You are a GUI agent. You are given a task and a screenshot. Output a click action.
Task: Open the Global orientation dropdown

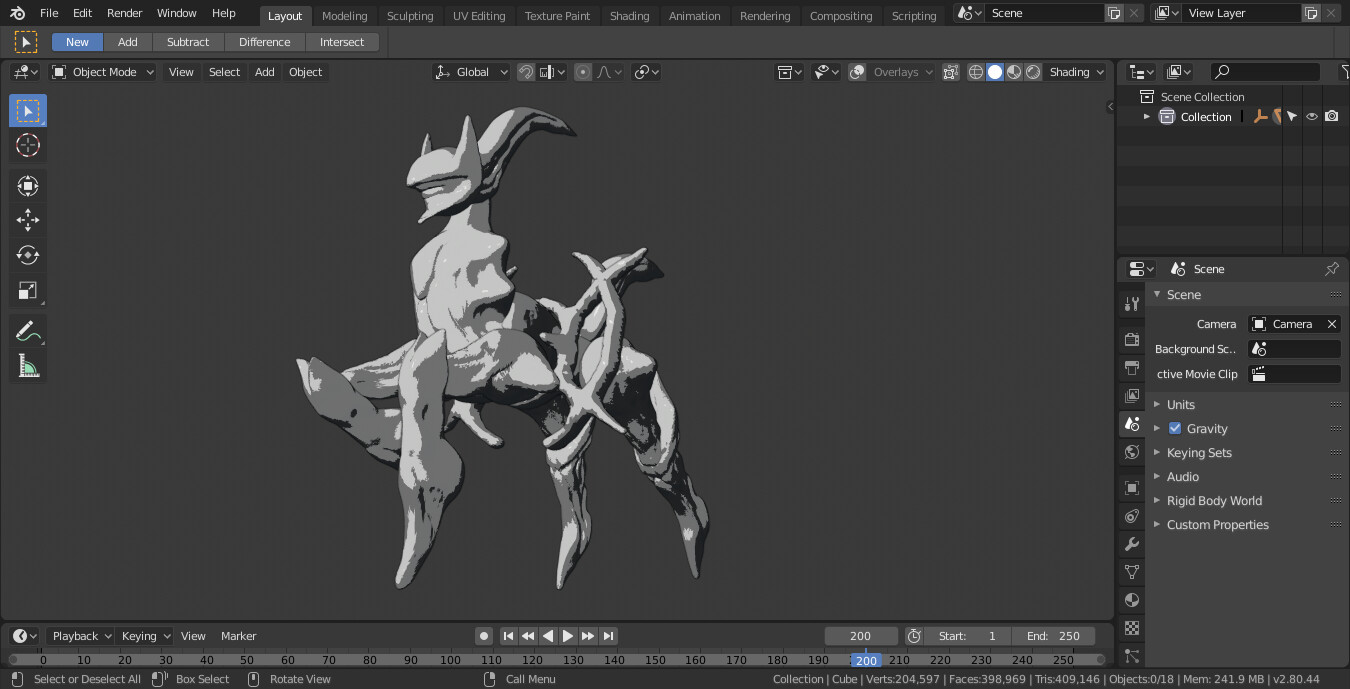click(472, 72)
